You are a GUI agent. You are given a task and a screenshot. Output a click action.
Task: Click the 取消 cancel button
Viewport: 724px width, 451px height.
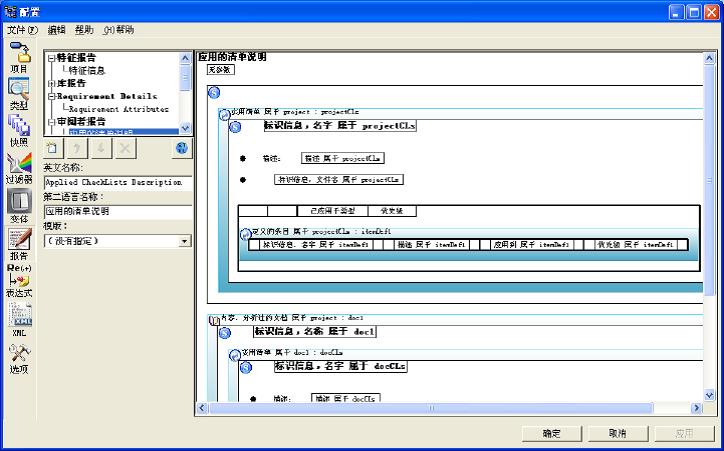618,433
